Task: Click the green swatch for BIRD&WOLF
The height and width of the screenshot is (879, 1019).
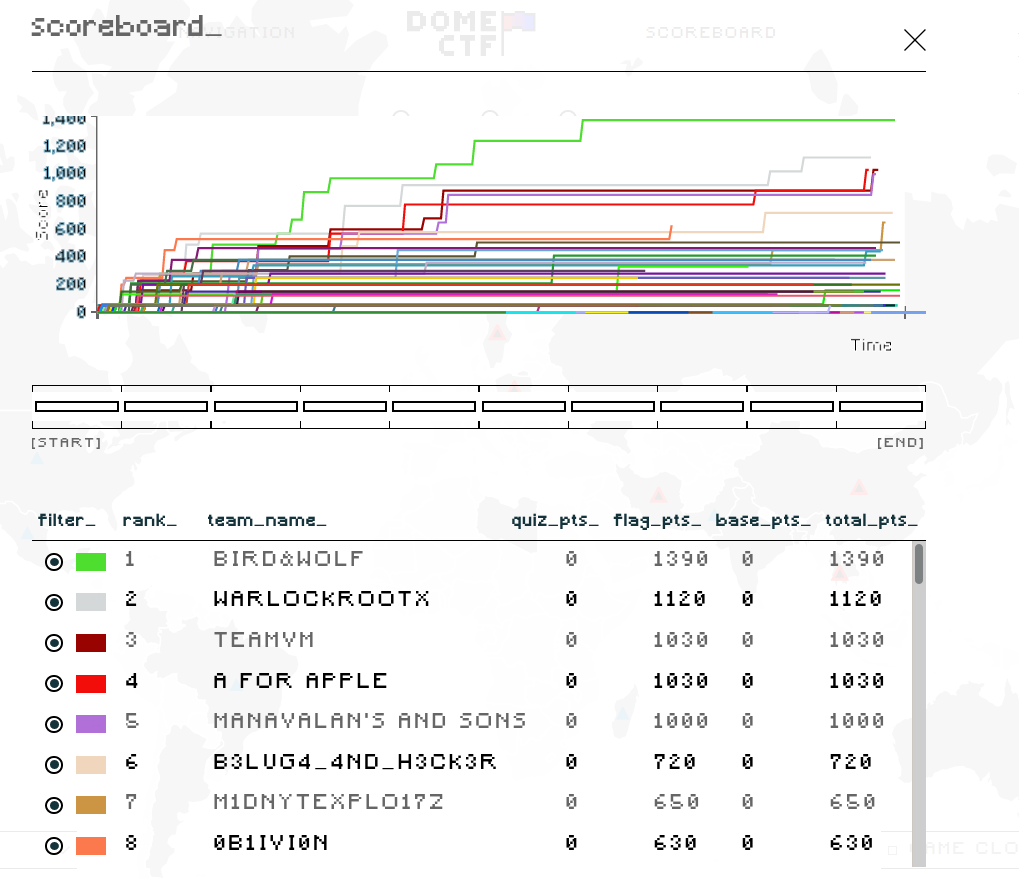Action: (x=91, y=562)
